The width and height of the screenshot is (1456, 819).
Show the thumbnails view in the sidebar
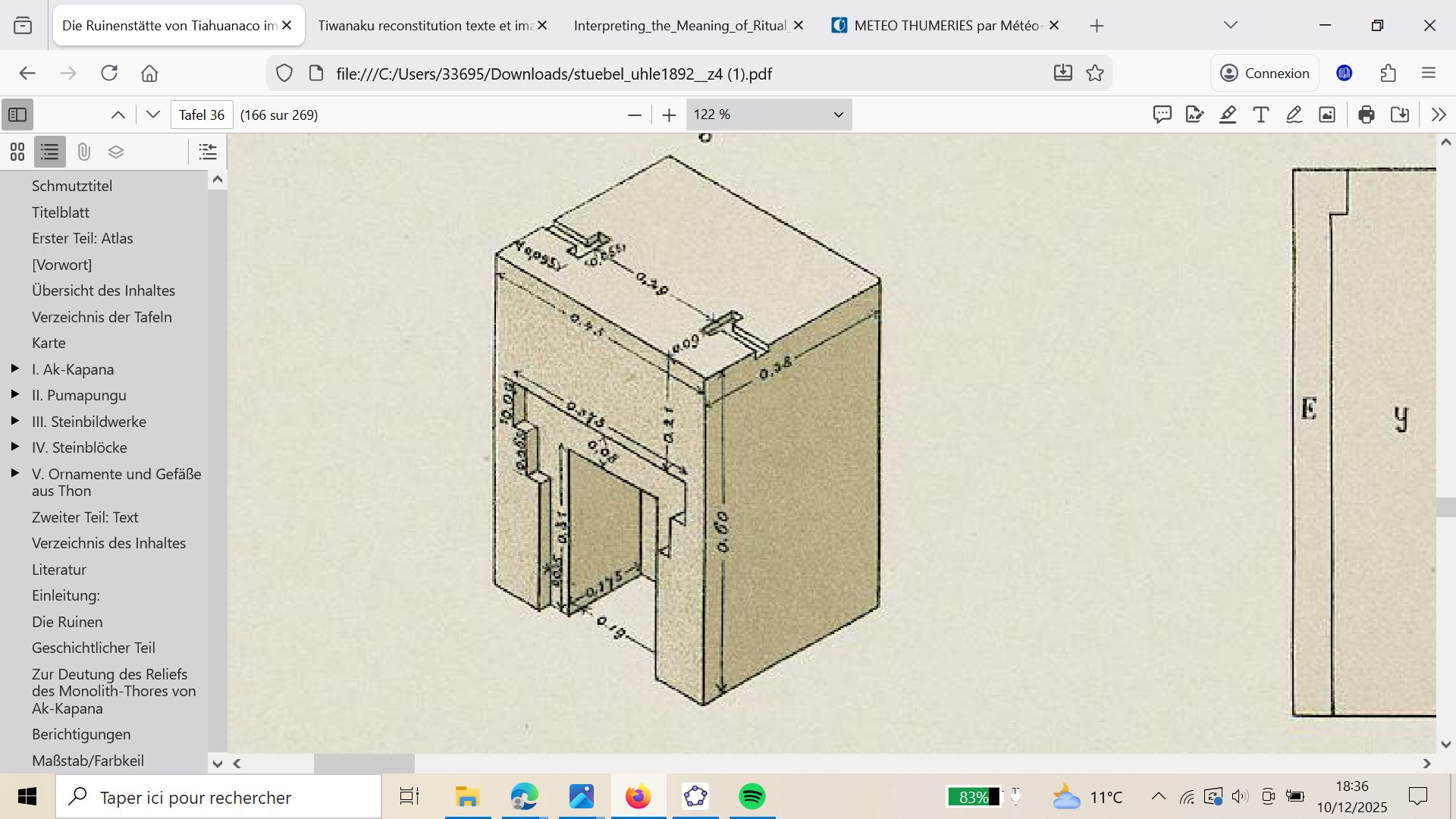(x=17, y=152)
